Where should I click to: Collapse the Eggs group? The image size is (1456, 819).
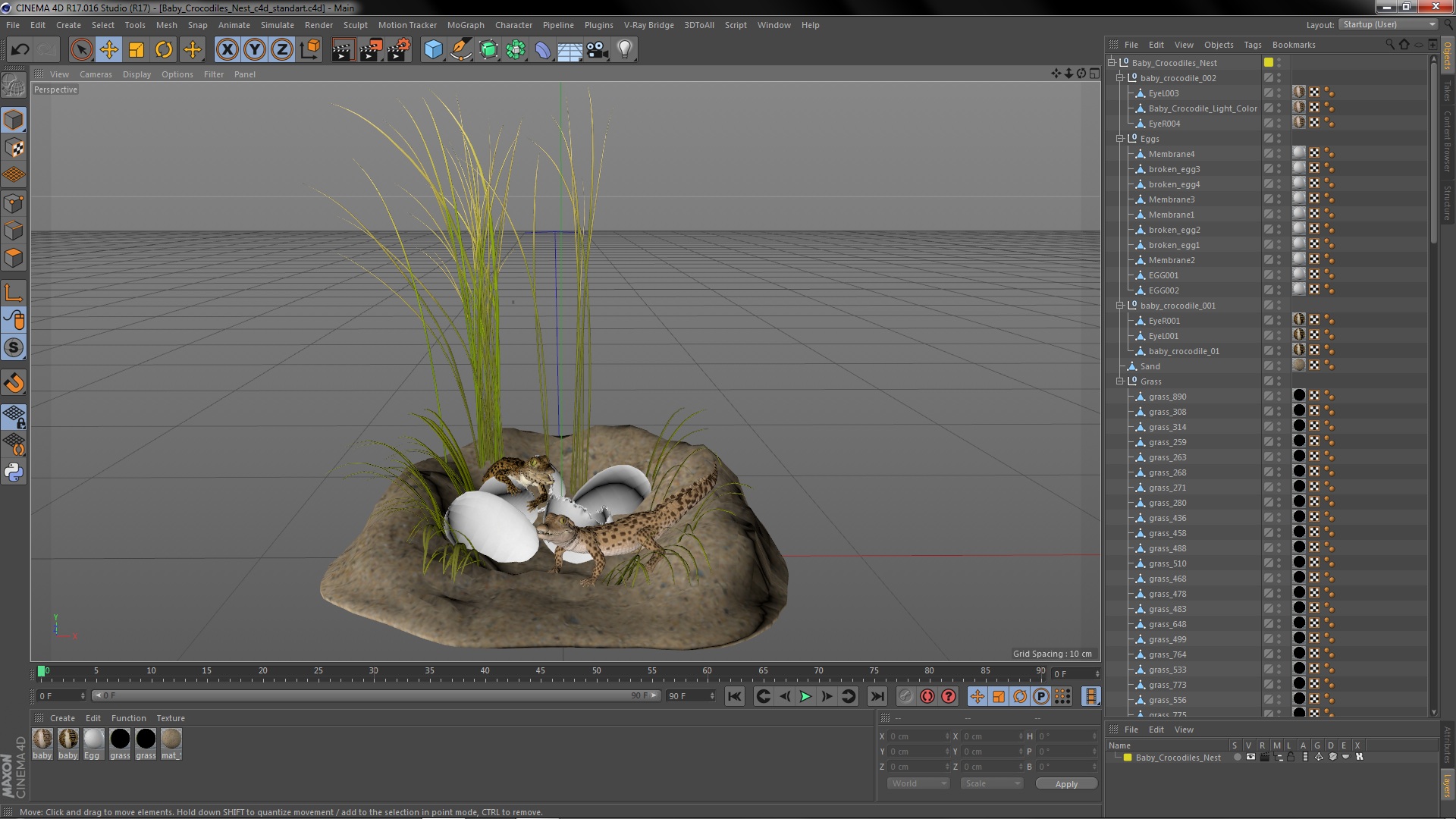coord(1119,138)
